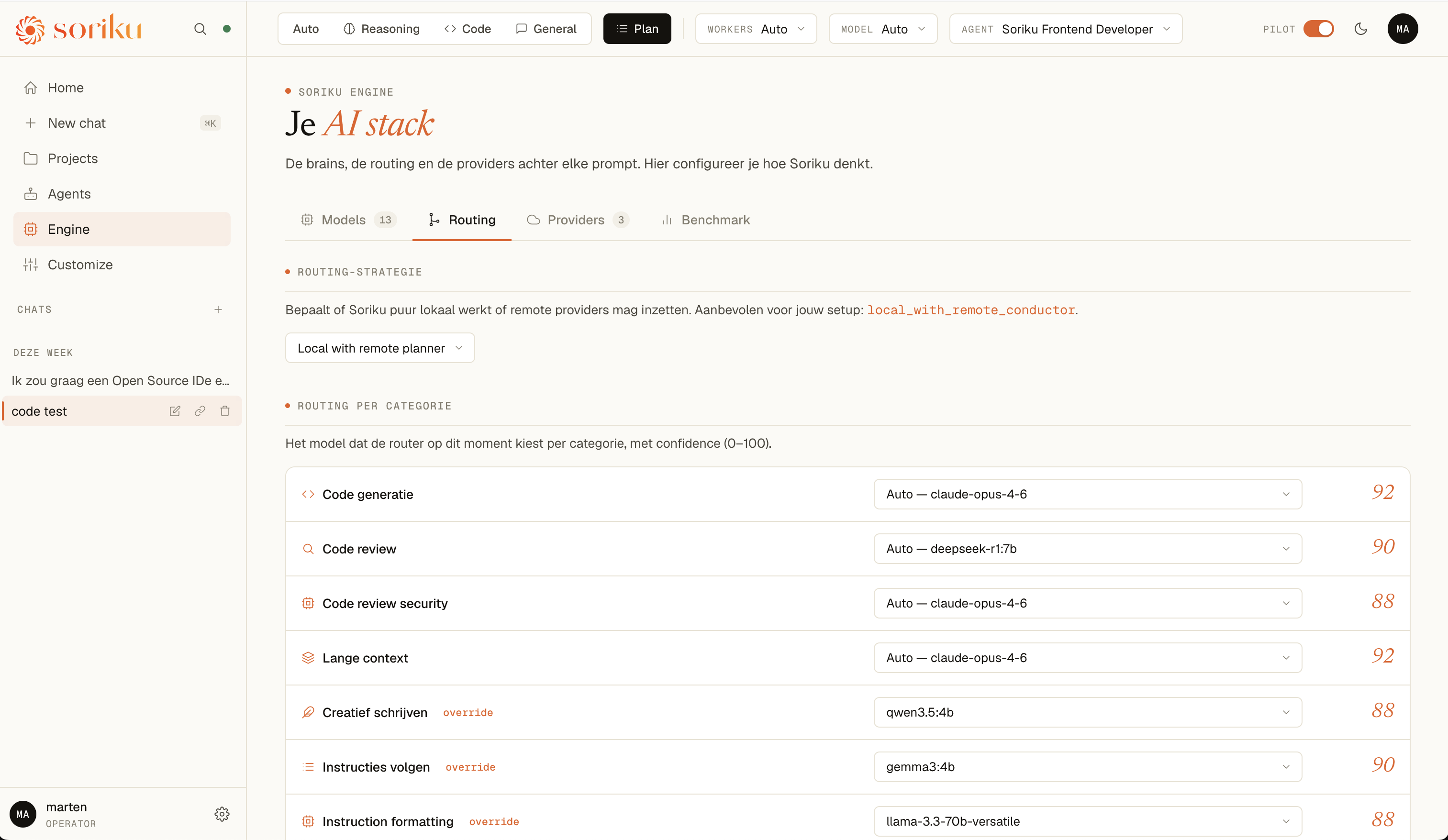Add a new chat with CHATS plus icon

tap(218, 309)
